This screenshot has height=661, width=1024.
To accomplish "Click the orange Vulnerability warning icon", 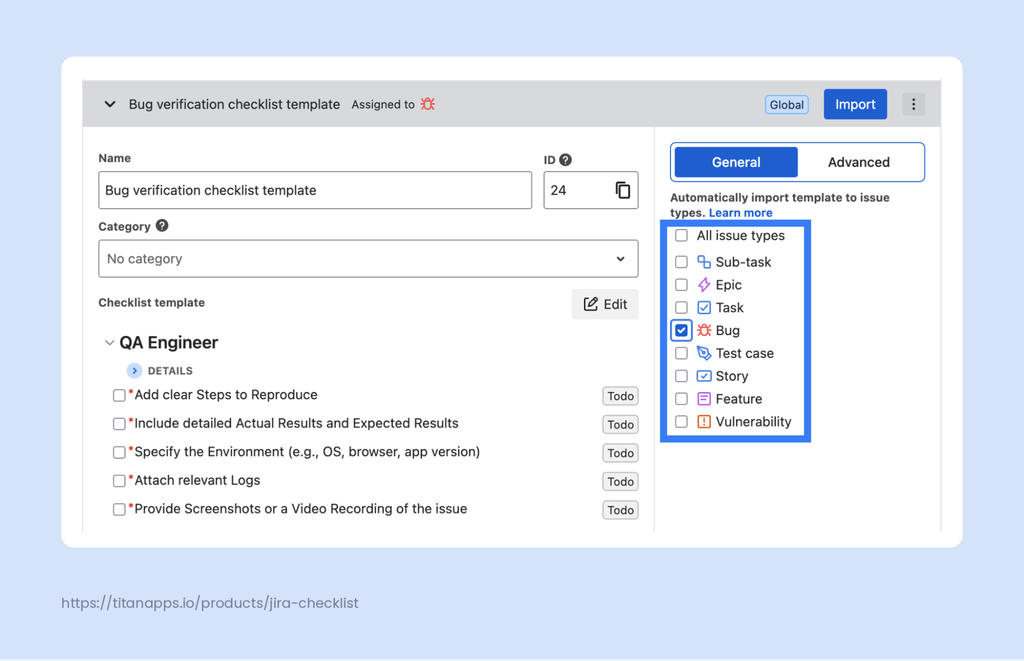I will click(x=703, y=422).
